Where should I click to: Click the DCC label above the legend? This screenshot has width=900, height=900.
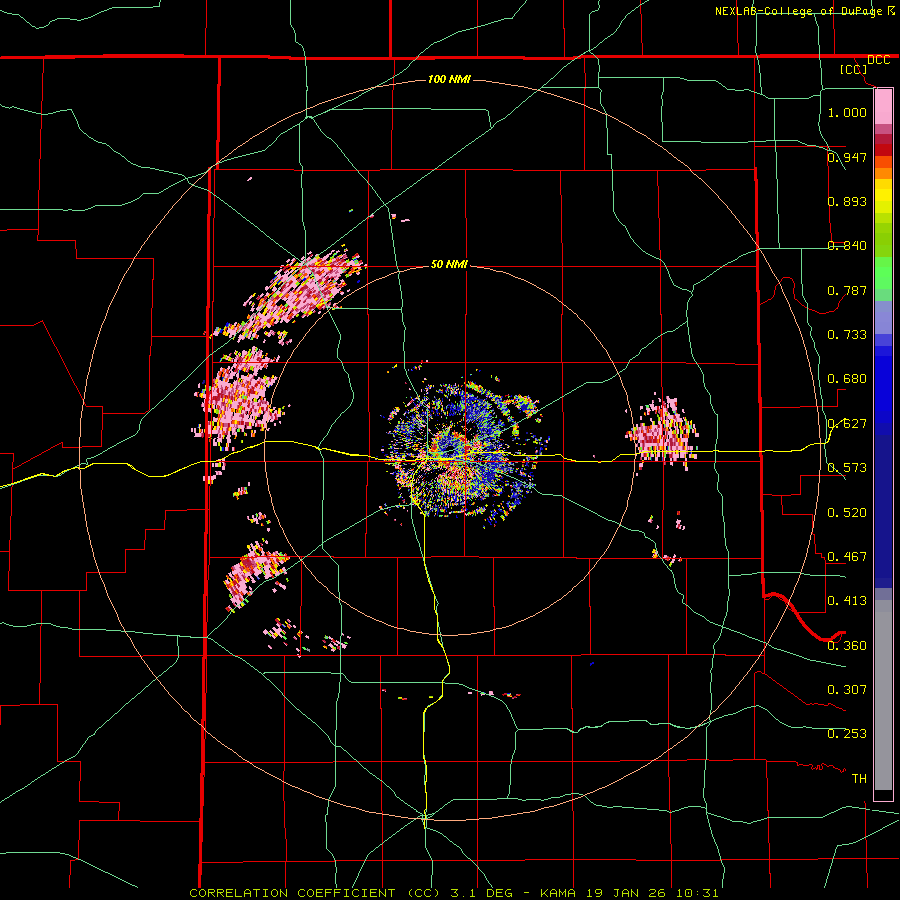tap(878, 60)
